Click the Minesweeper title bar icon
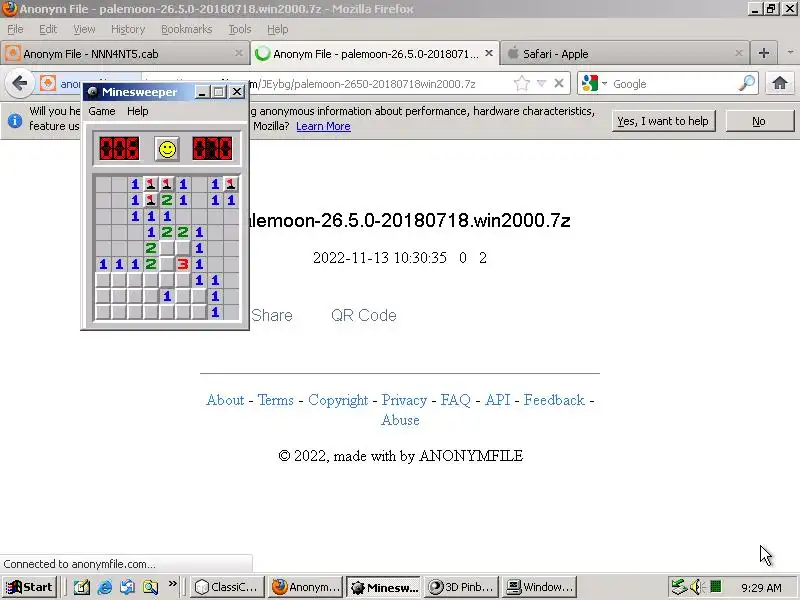Screen dimensions: 800x600 [92, 92]
